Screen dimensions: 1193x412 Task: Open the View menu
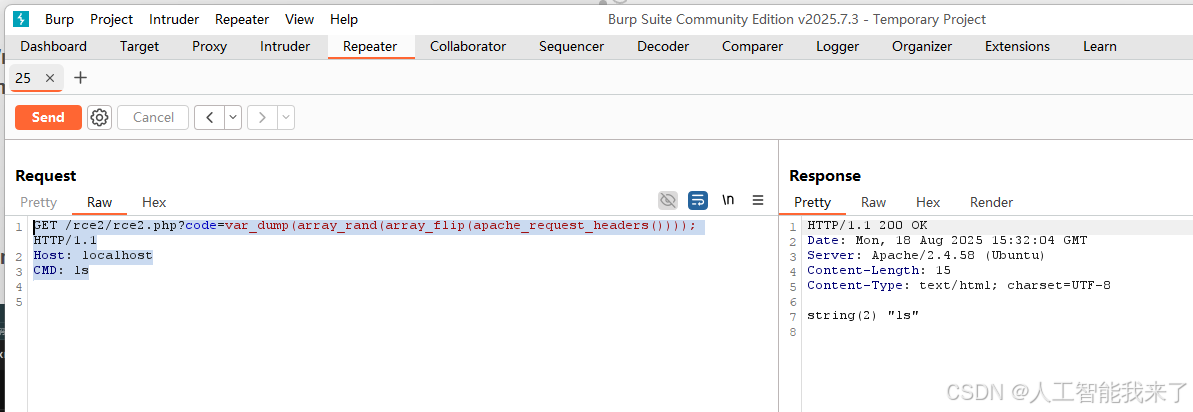300,19
